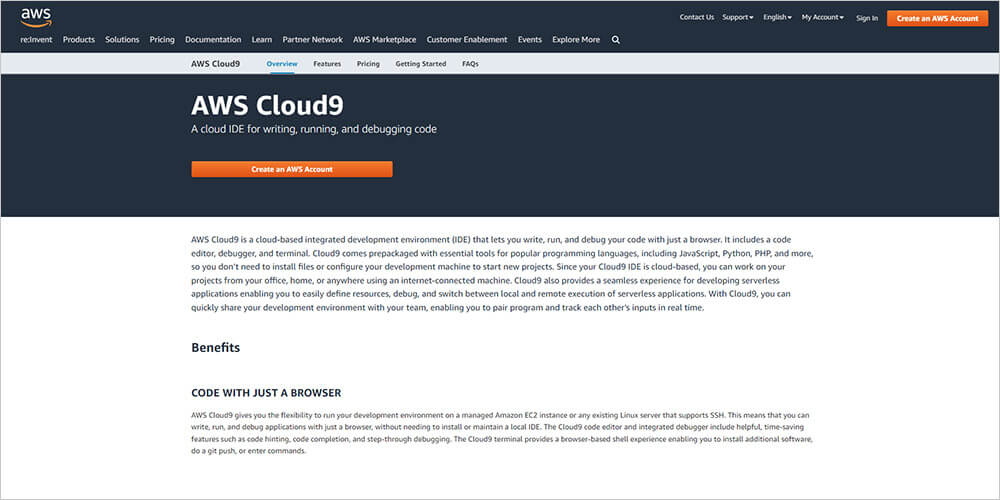Open the Products menu

click(78, 40)
